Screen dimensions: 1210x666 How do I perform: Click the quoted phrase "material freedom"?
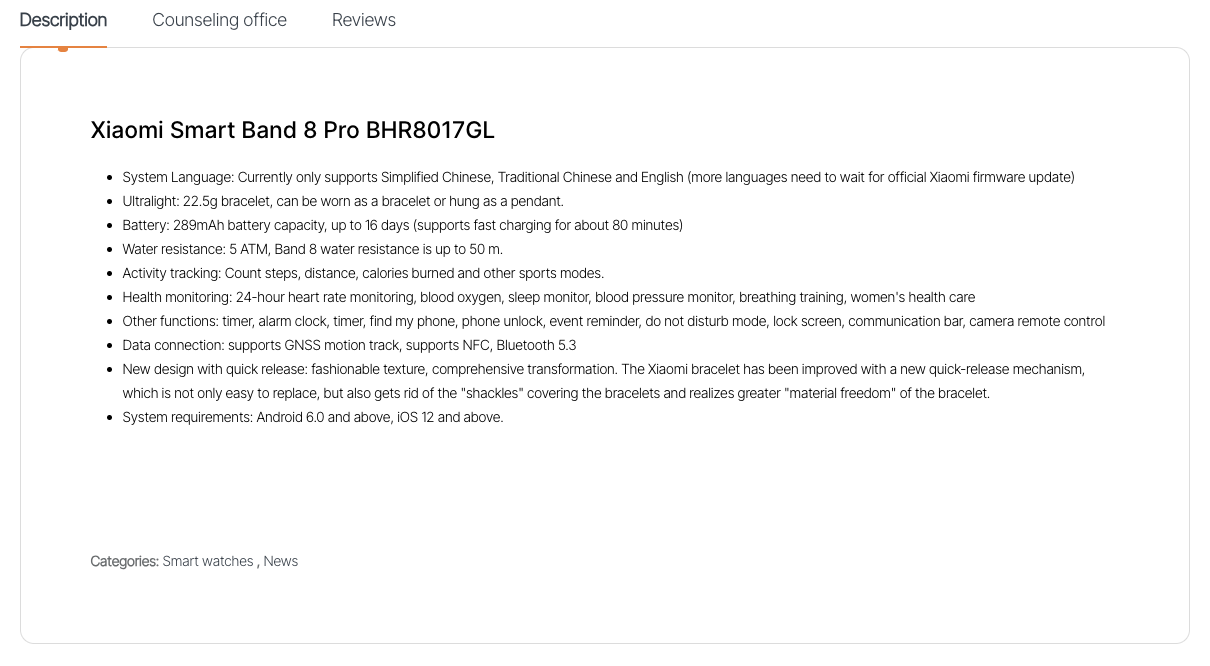click(x=839, y=393)
